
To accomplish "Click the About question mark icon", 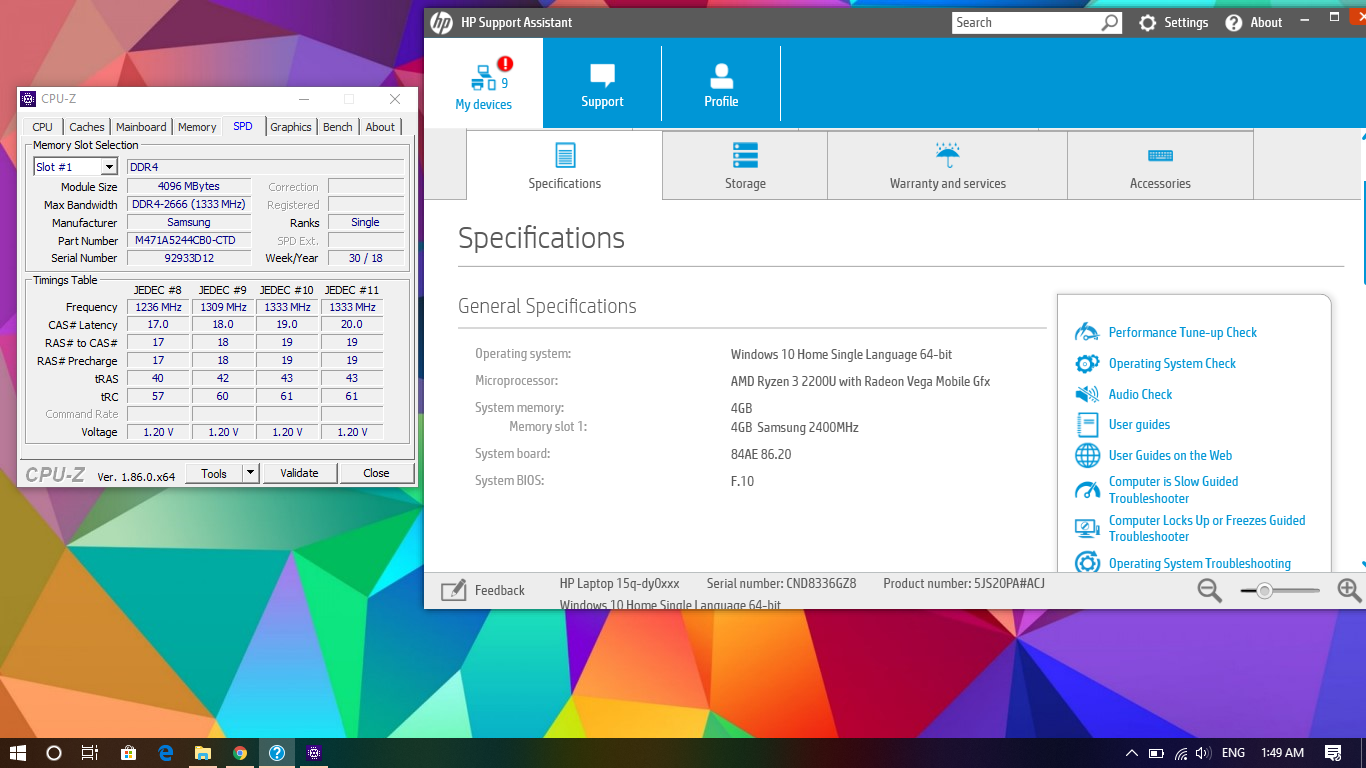I will point(1234,22).
